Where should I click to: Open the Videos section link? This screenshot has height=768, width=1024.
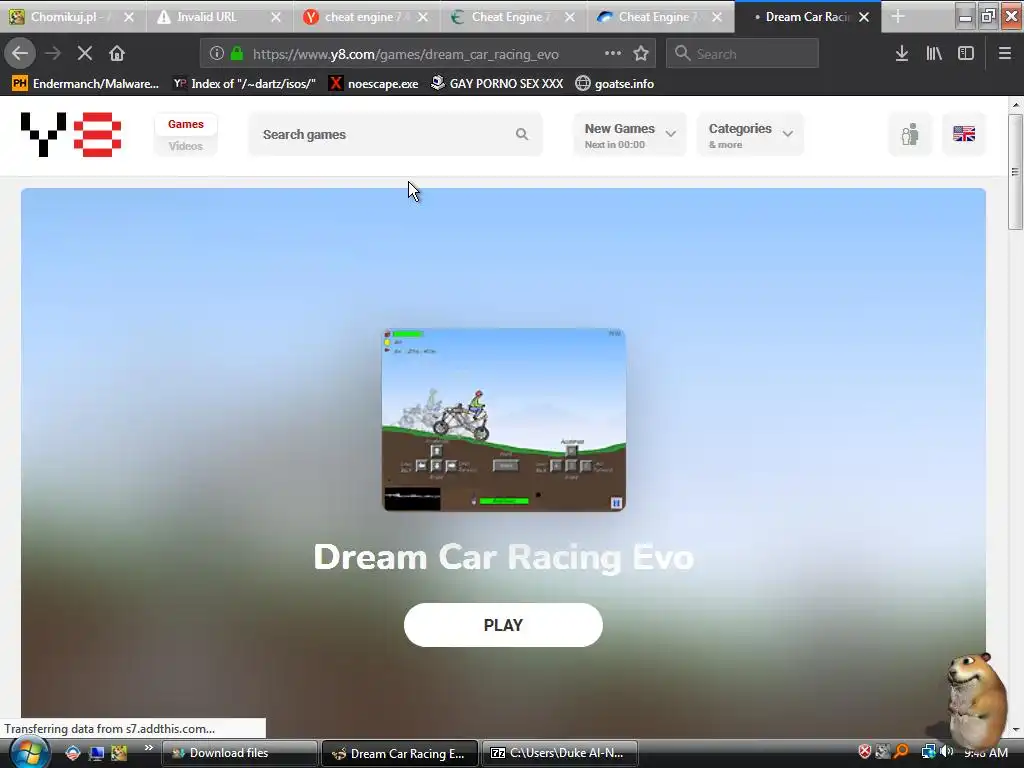[185, 146]
